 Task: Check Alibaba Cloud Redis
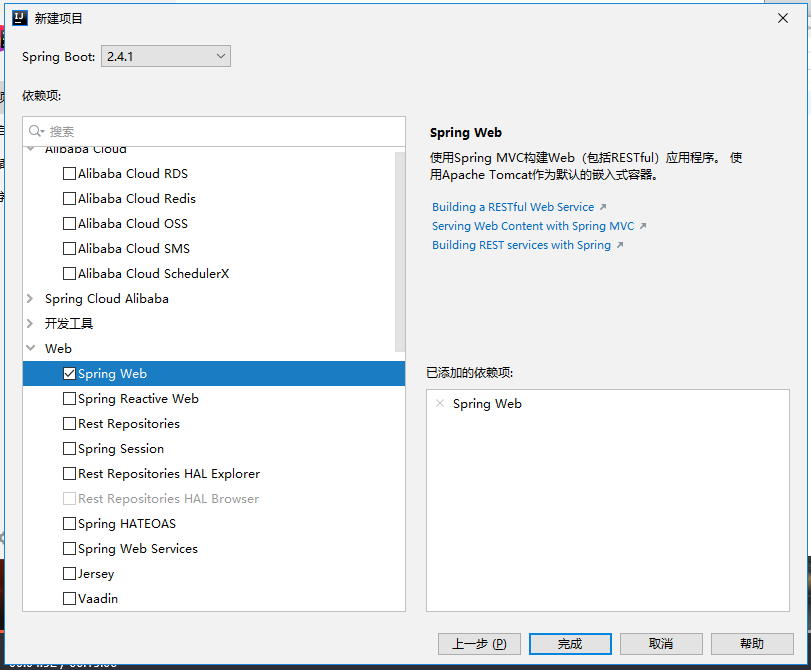click(x=69, y=198)
